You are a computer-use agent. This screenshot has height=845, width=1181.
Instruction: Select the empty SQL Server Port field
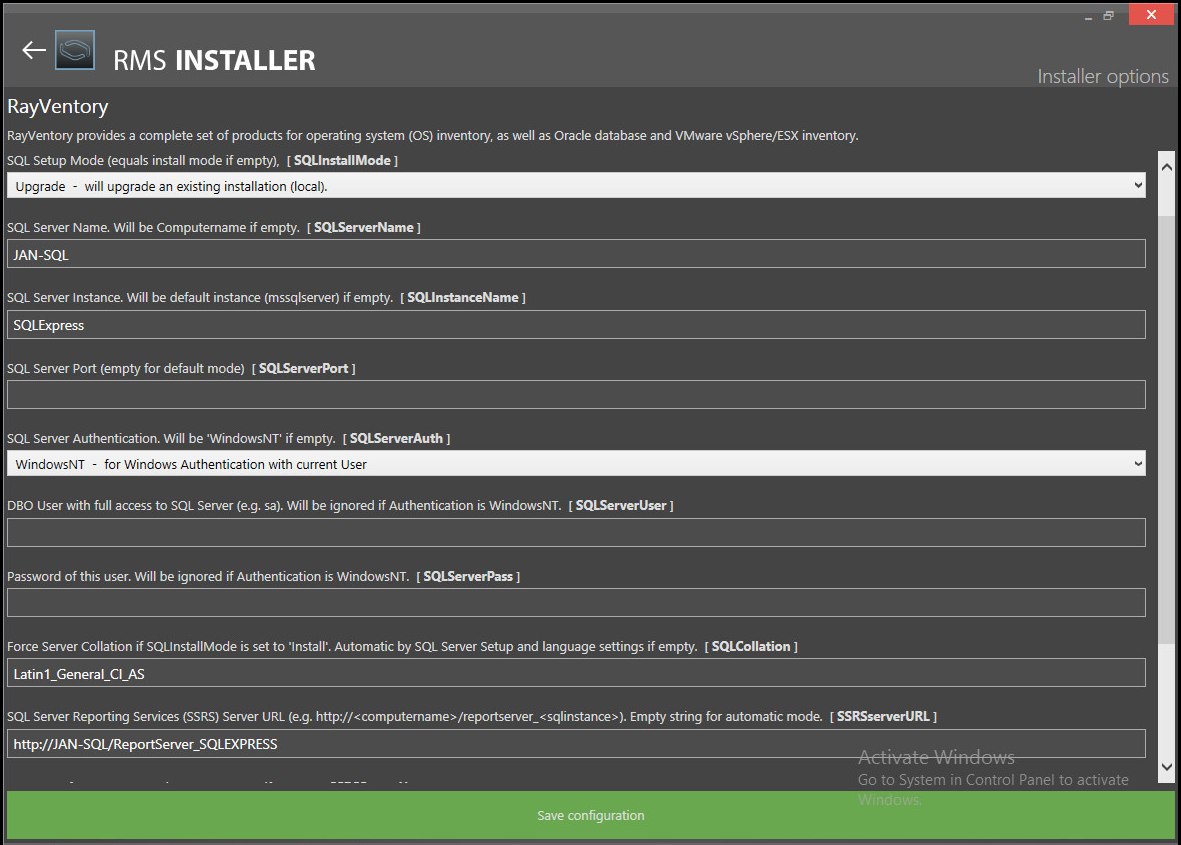(576, 395)
